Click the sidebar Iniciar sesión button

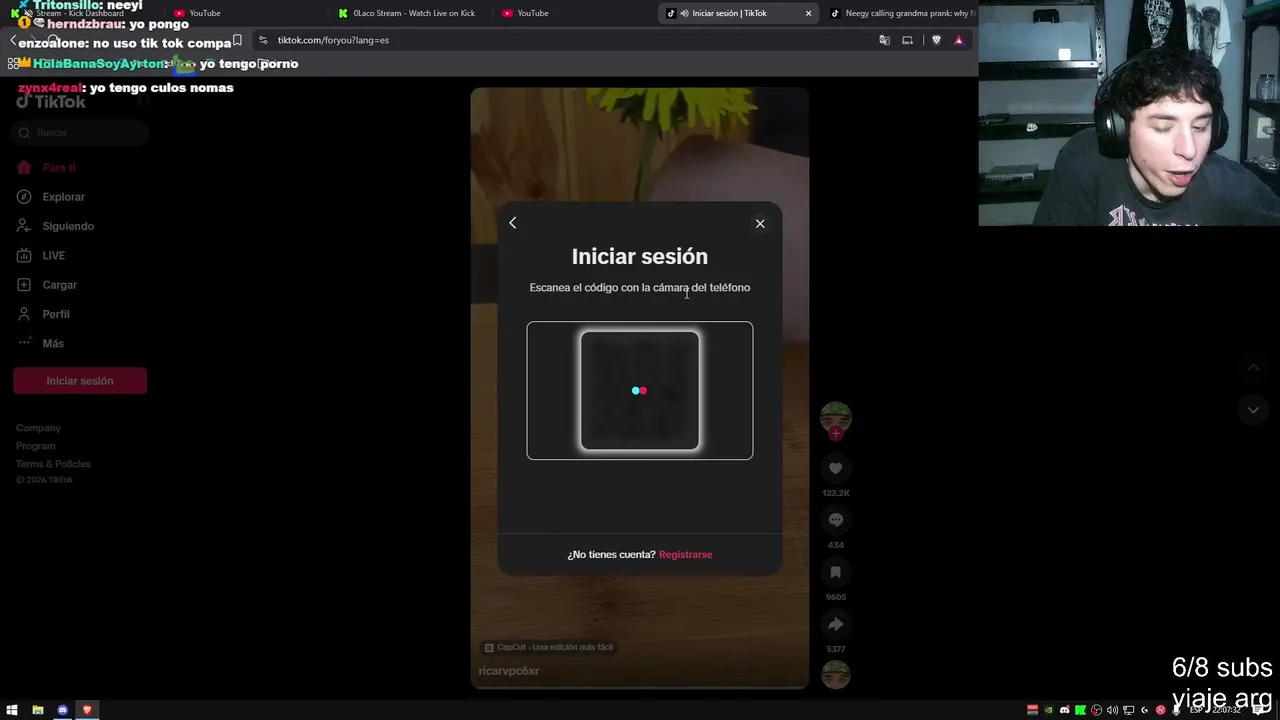pyautogui.click(x=80, y=381)
